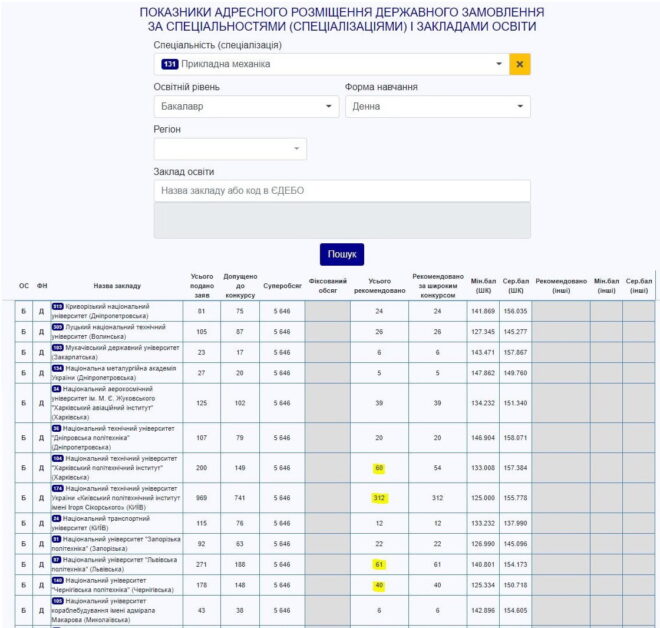Open the Форма навчання dropdown showing Денна
The image size is (660, 628).
click(x=437, y=106)
